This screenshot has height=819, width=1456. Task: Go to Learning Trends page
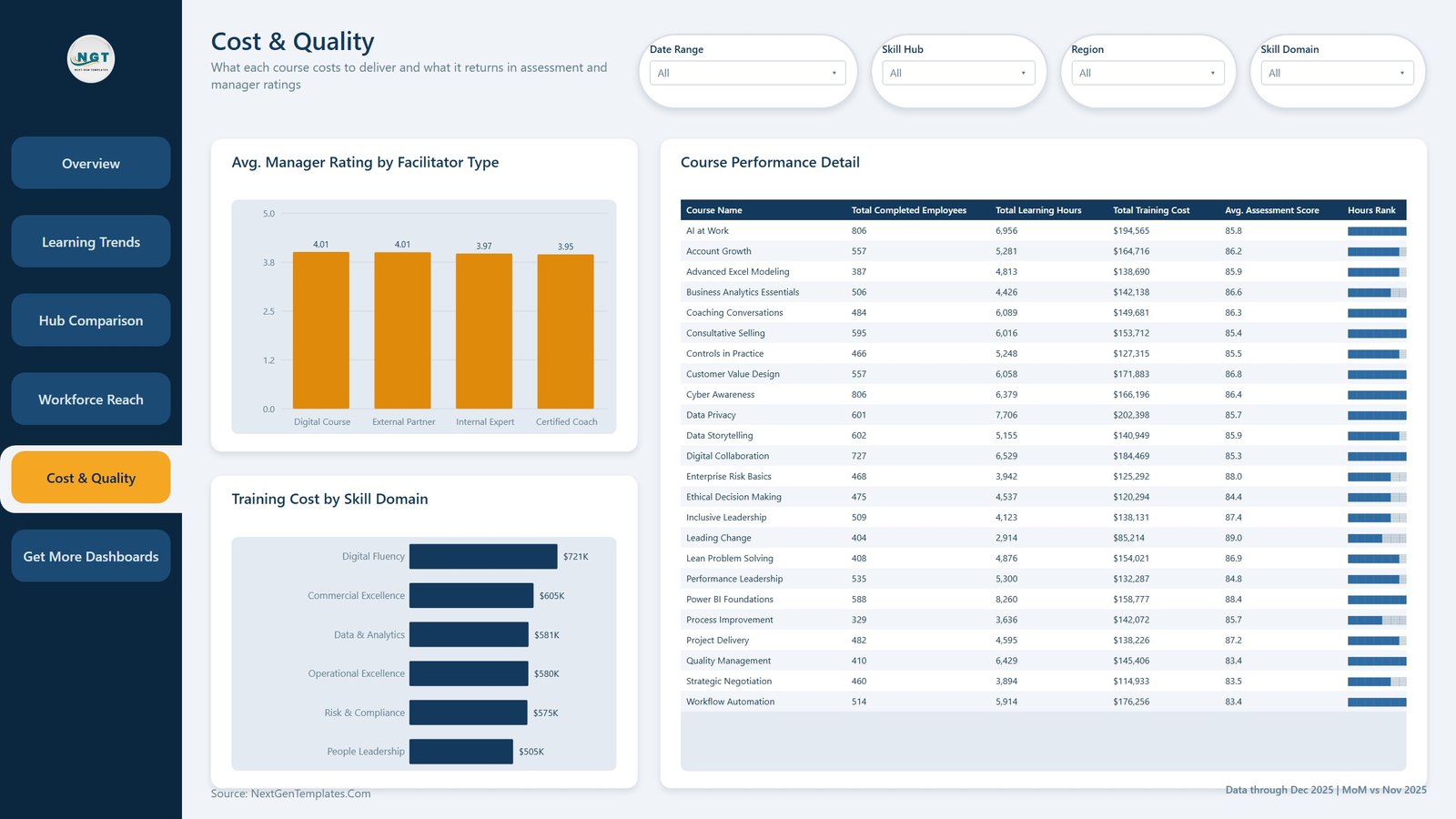[91, 241]
